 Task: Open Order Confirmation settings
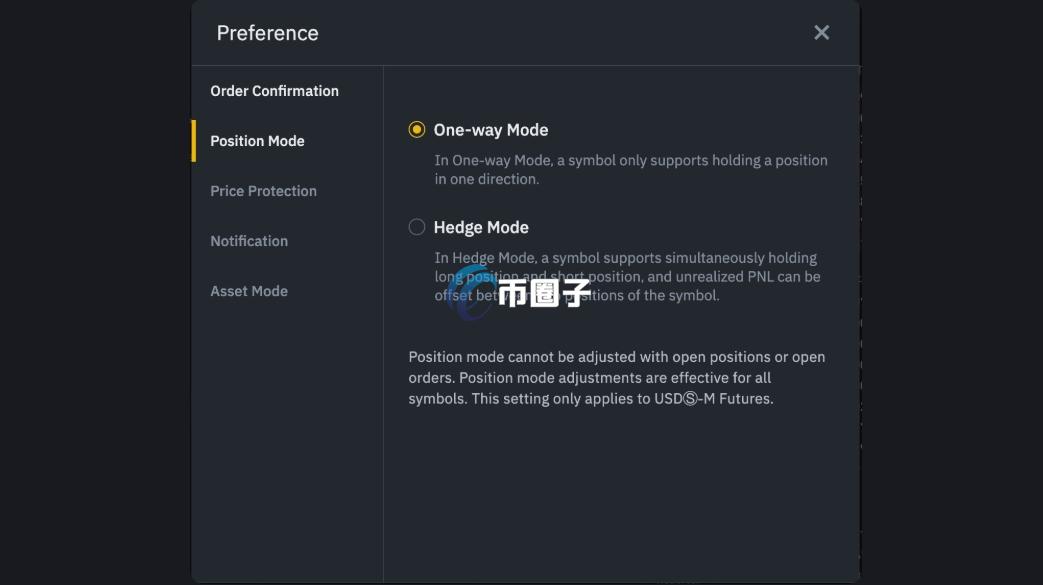[x=274, y=90]
